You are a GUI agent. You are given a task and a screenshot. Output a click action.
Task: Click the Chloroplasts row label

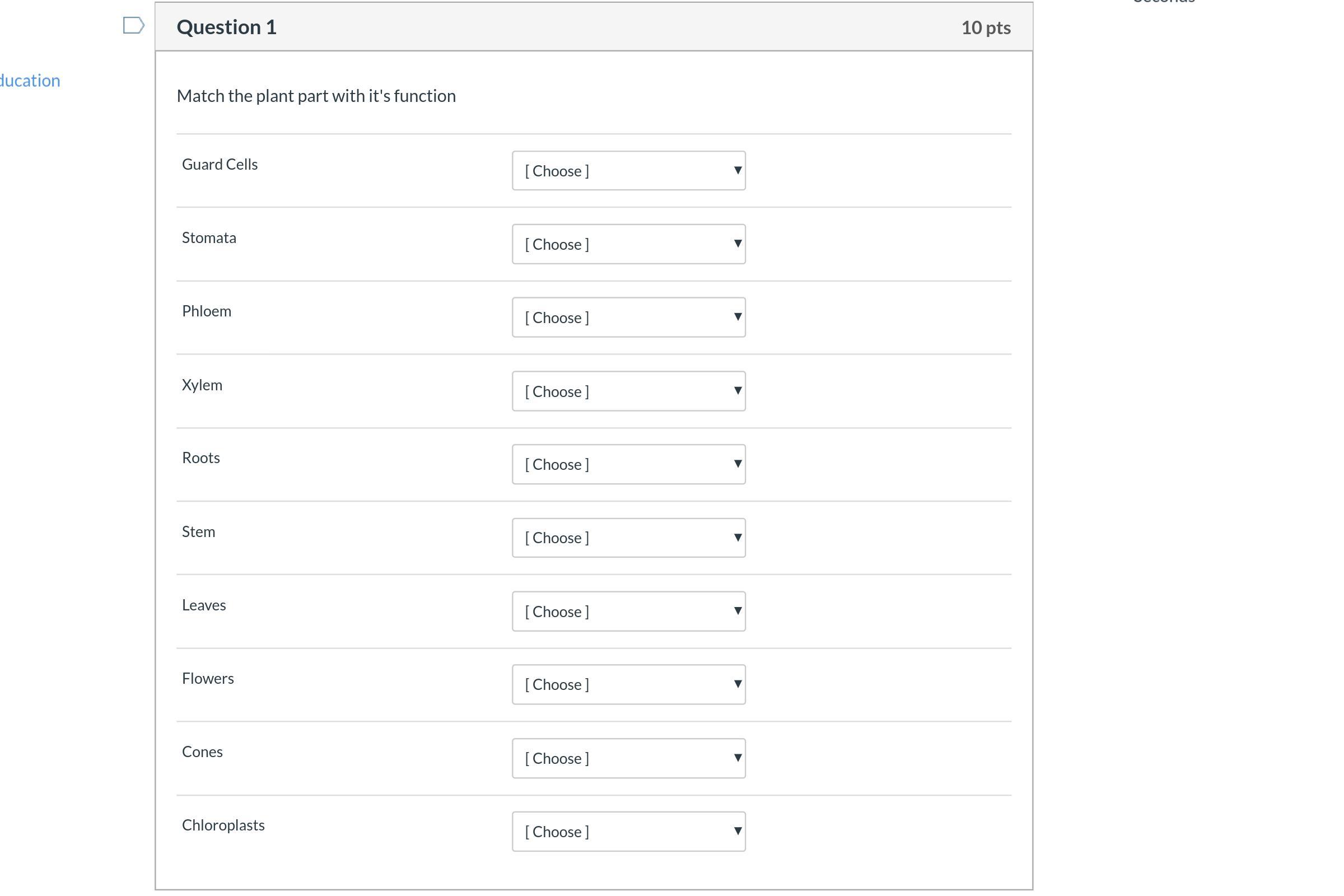223,825
